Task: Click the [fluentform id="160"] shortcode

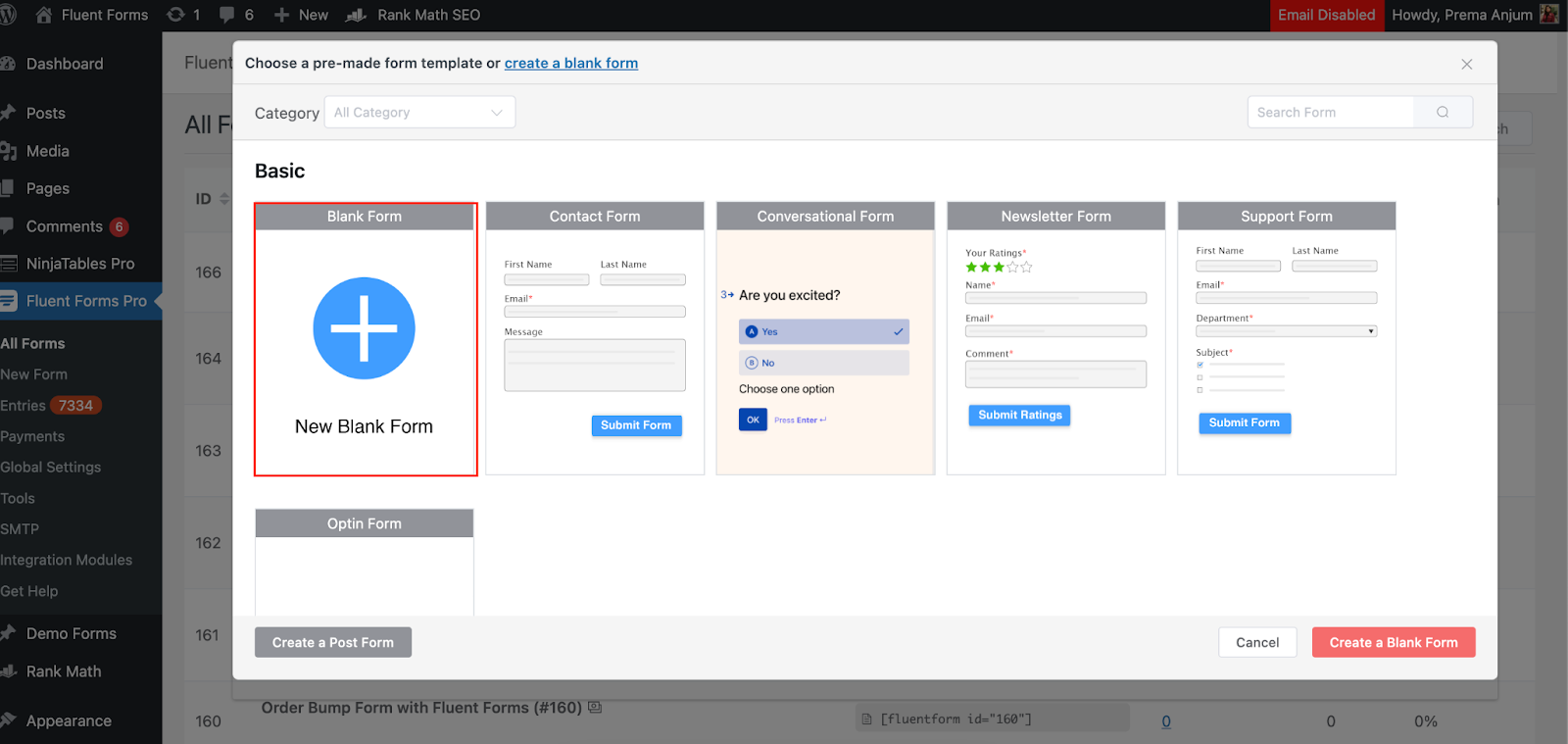Action: [x=955, y=719]
